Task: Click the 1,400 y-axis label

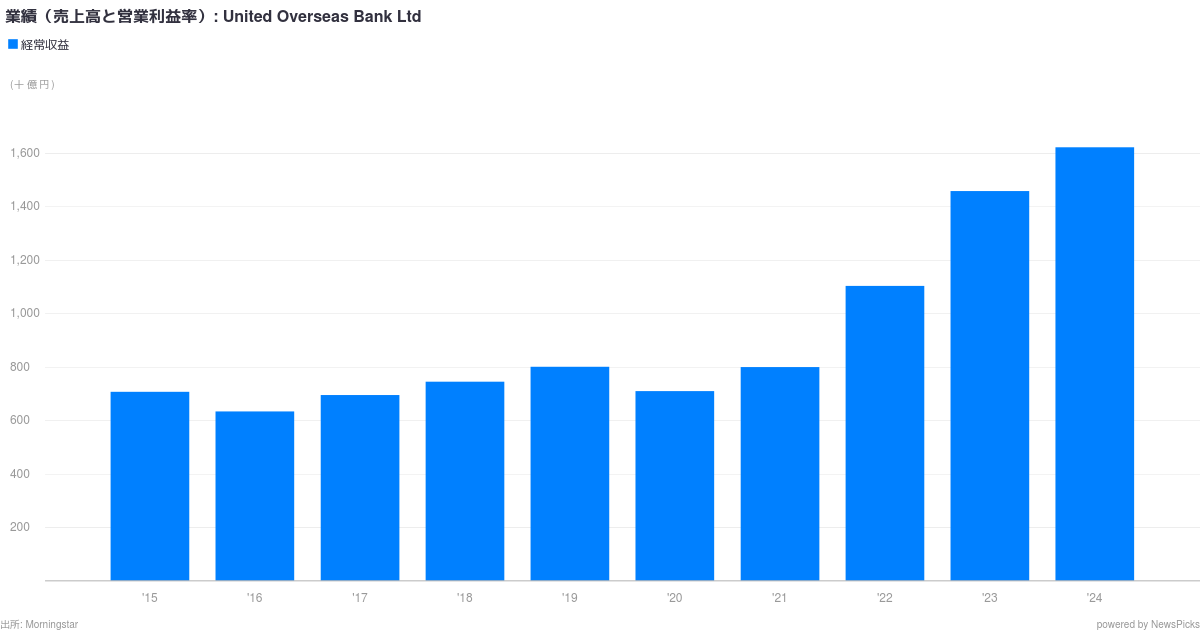Action: (25, 206)
